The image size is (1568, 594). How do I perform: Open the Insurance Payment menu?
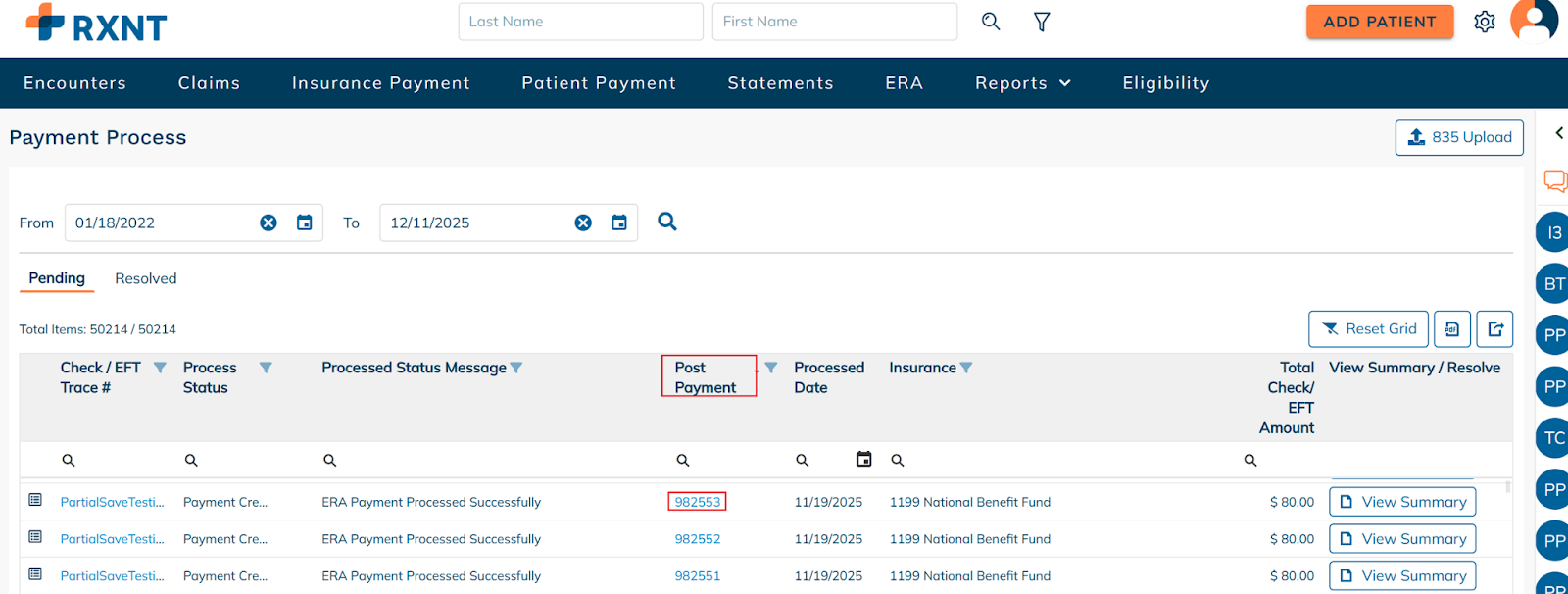(380, 83)
